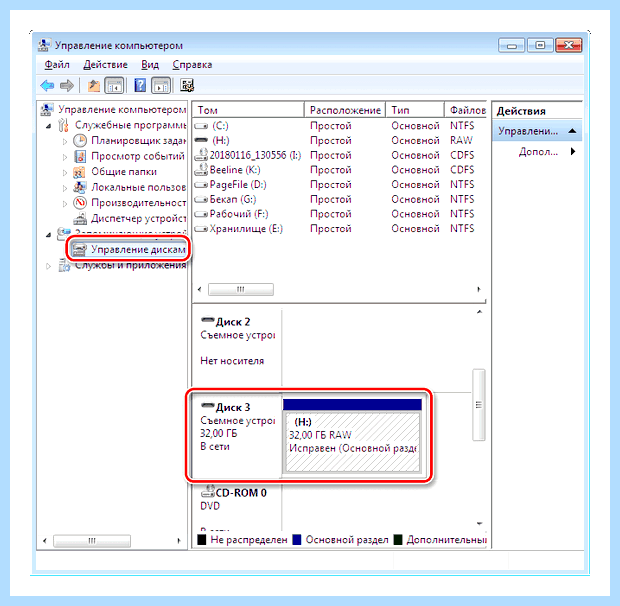The height and width of the screenshot is (606, 620).
Task: Click the drive icon of Хранилище (E:)
Action: (x=201, y=228)
